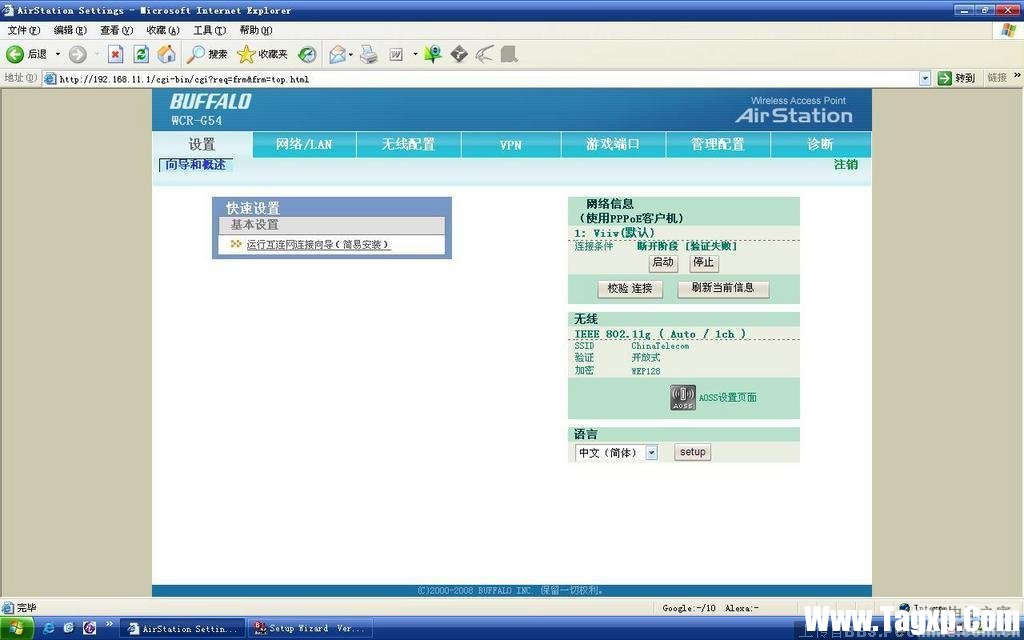Open the address bar dropdown arrow

pyautogui.click(x=925, y=78)
